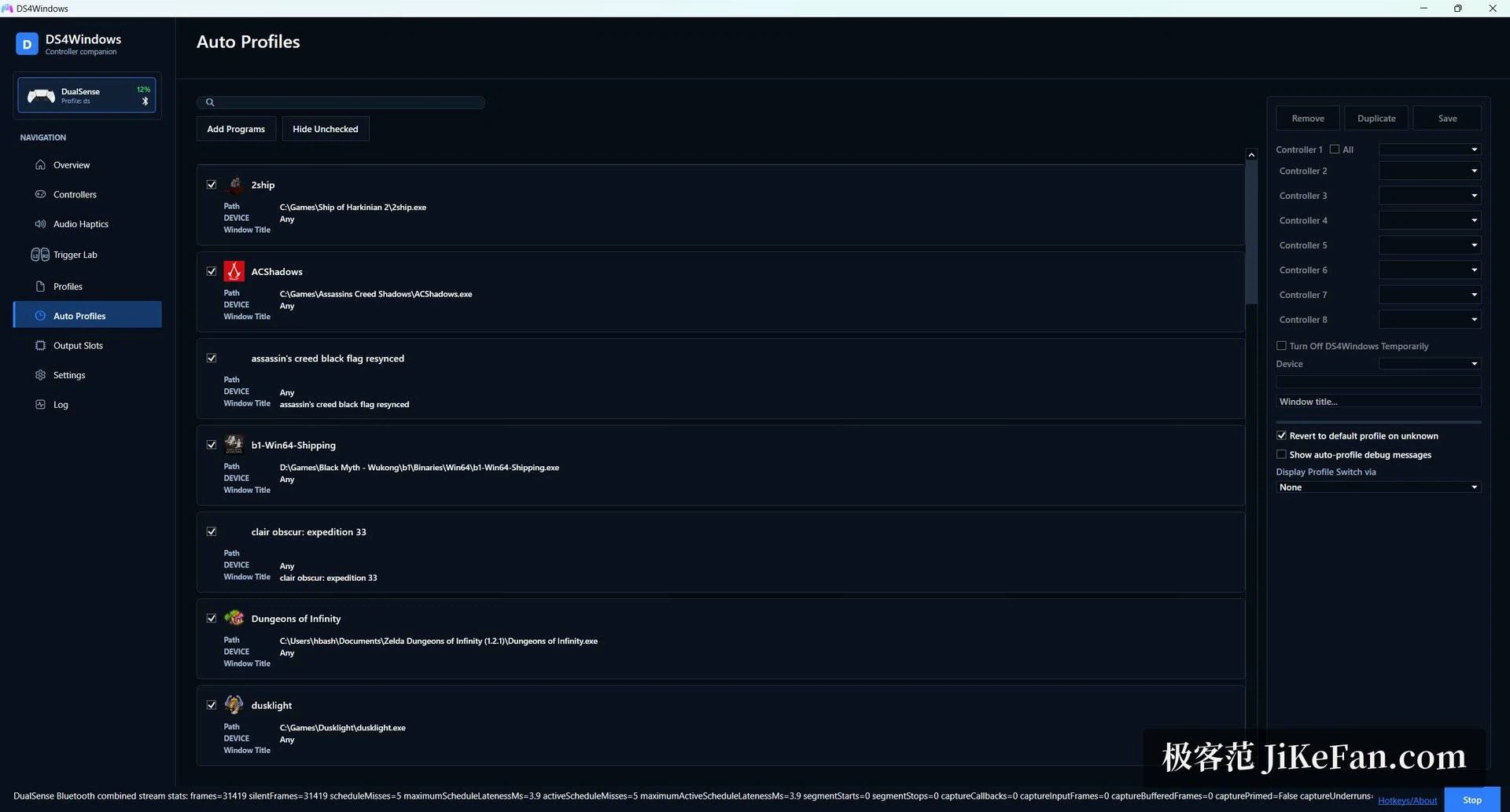Image resolution: width=1510 pixels, height=812 pixels.
Task: Open Controller 1 profile dropdown
Action: [x=1430, y=149]
